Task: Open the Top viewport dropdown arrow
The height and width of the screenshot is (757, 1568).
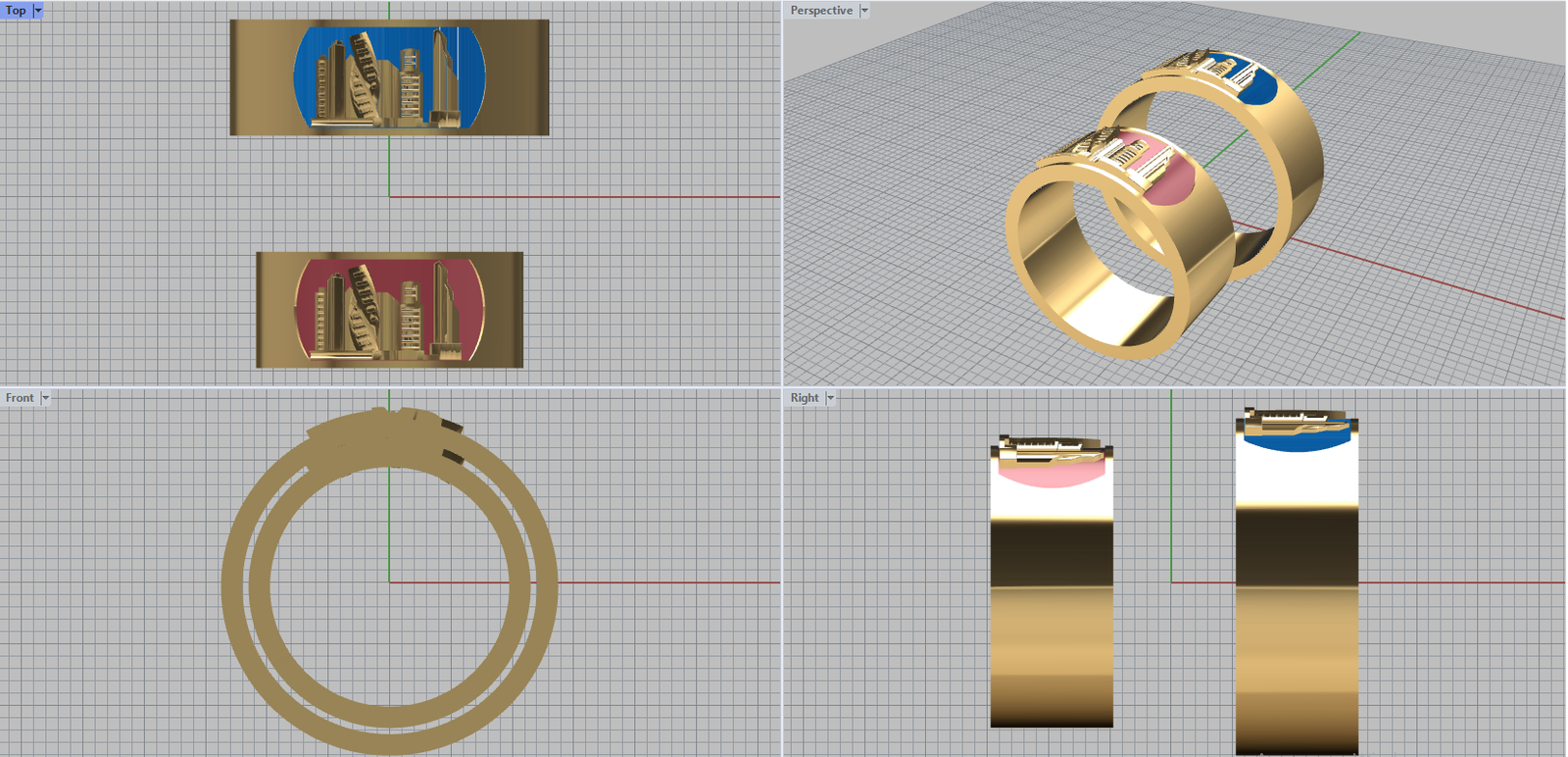Action: tap(38, 11)
